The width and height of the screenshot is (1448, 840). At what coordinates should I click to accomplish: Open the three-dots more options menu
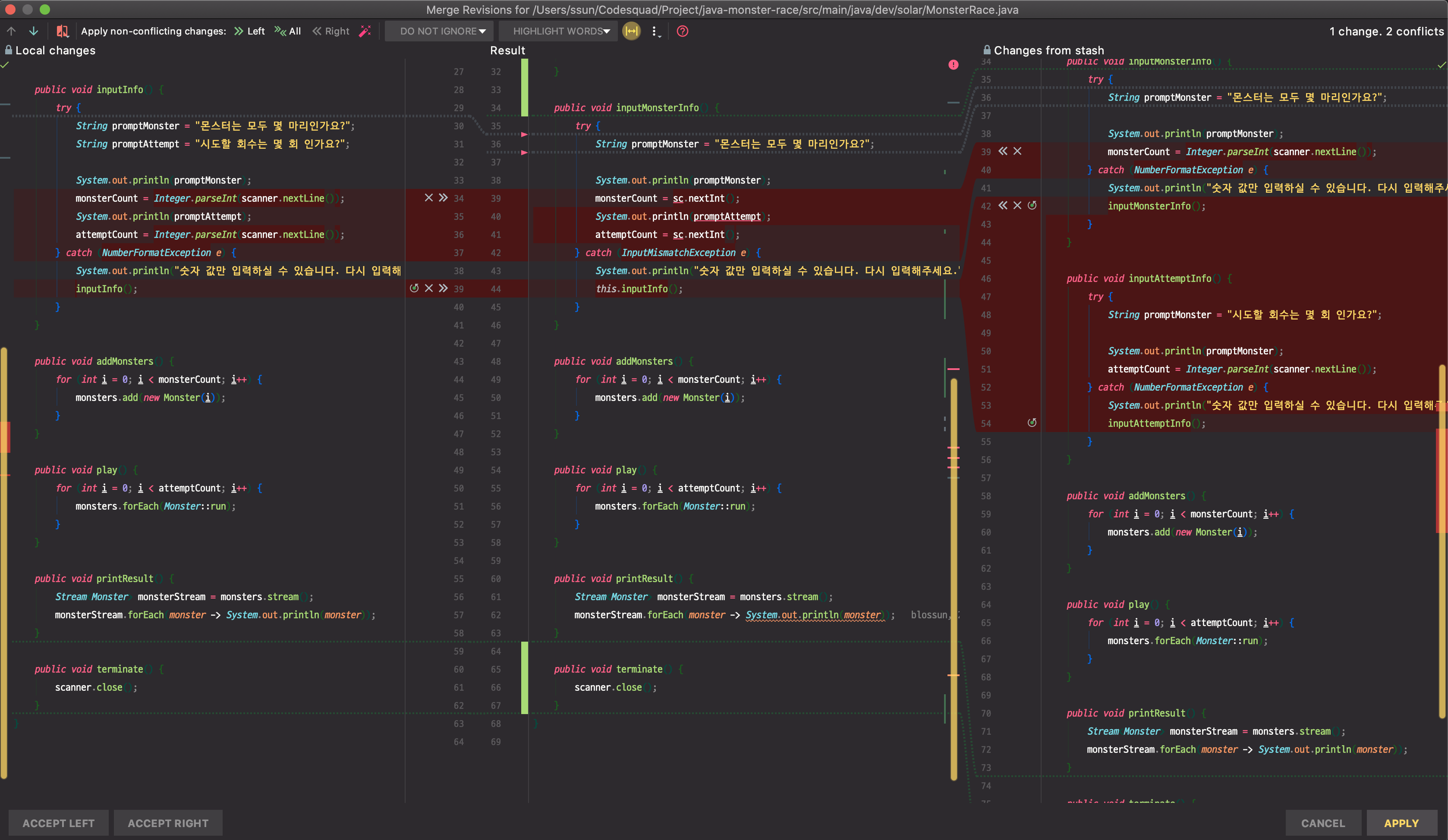[x=655, y=31]
